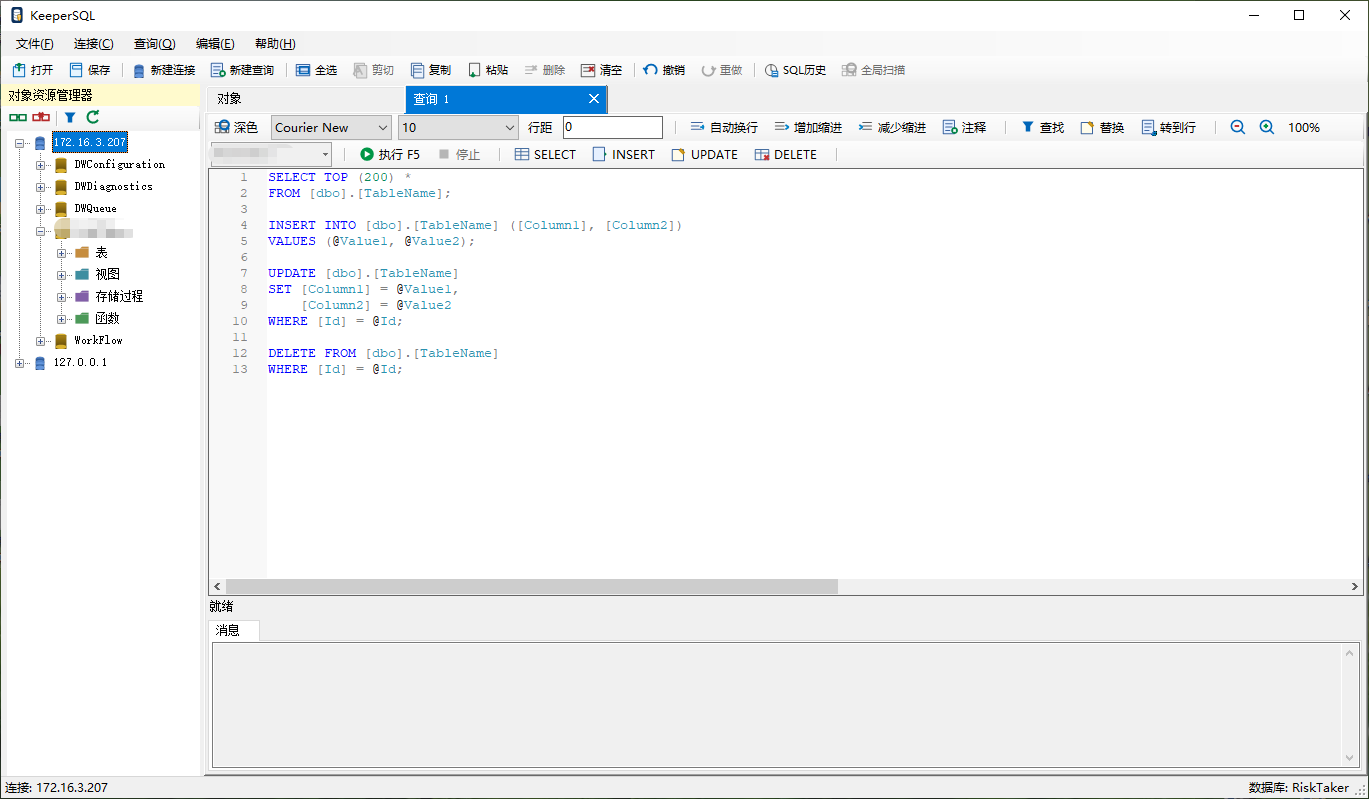Insert UPDATE template statement
Viewport: 1369px width, 799px height.
704,154
